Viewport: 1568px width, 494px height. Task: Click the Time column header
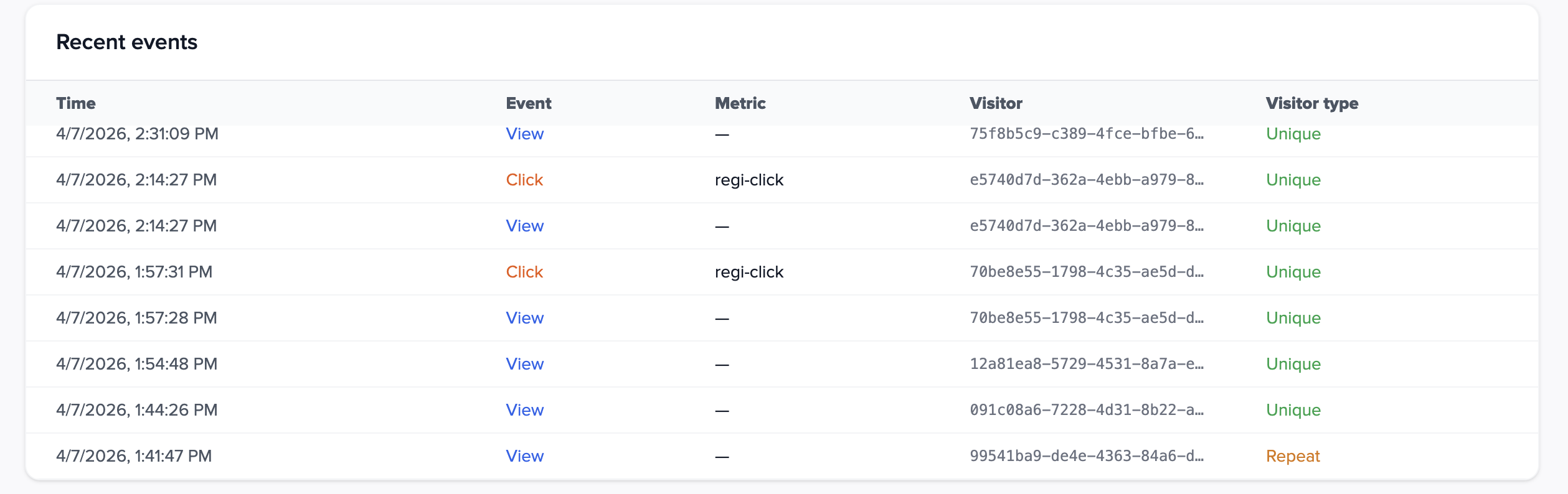pos(76,103)
